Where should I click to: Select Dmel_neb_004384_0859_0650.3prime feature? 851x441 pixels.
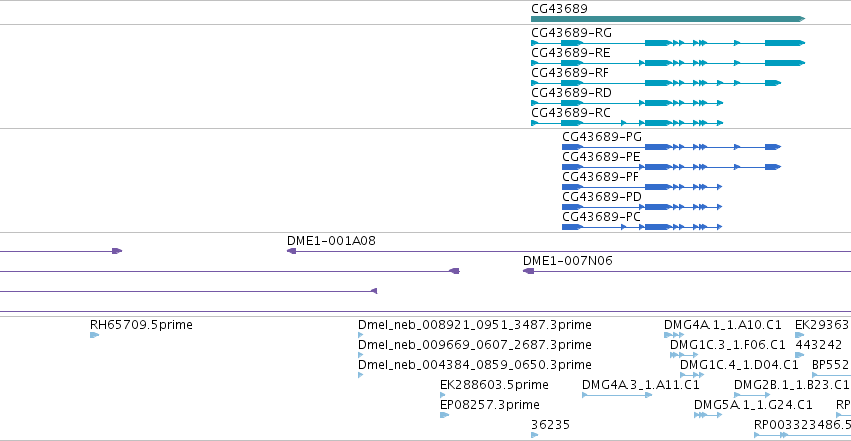(475, 366)
